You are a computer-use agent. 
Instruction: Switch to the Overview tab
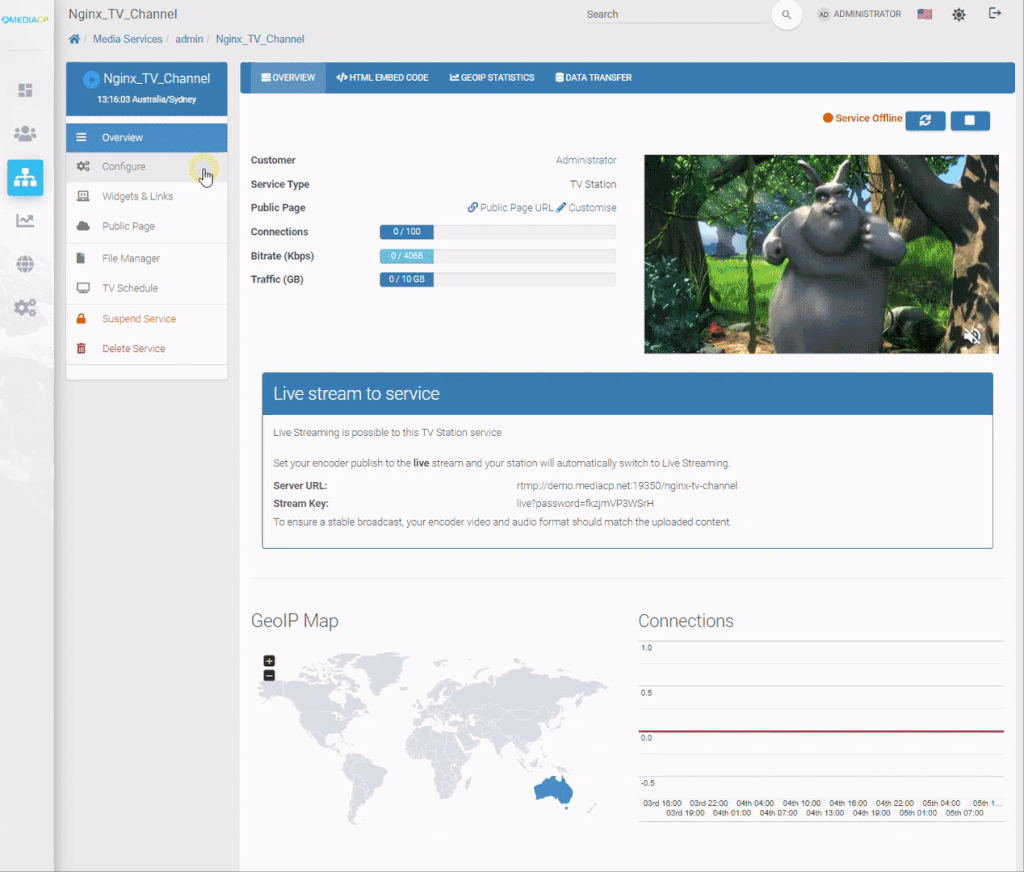[288, 78]
